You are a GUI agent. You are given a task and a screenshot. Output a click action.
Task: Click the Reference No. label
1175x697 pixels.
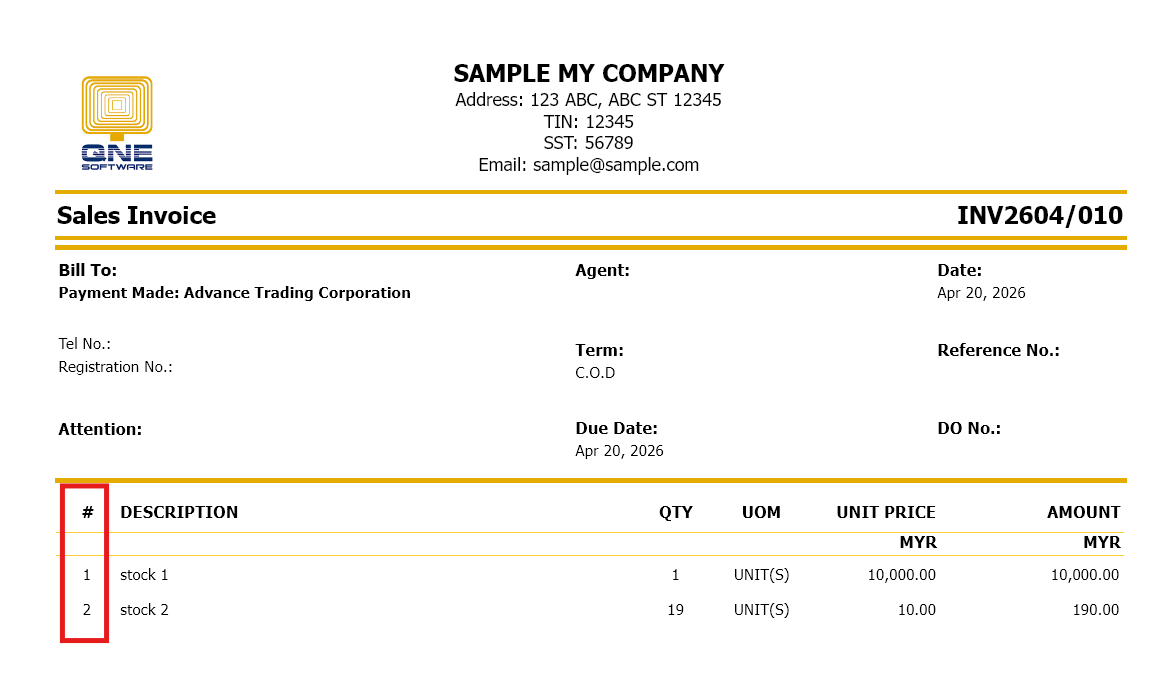[x=998, y=351]
